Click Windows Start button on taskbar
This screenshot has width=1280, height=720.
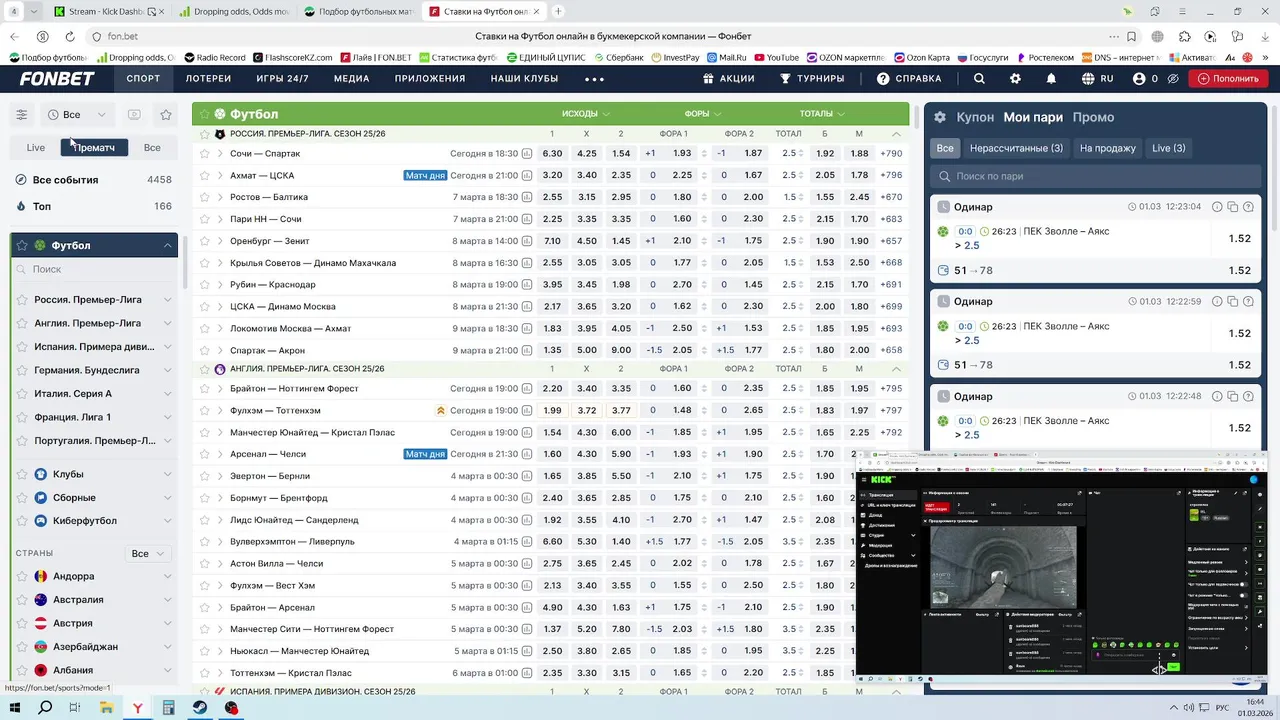coord(16,708)
